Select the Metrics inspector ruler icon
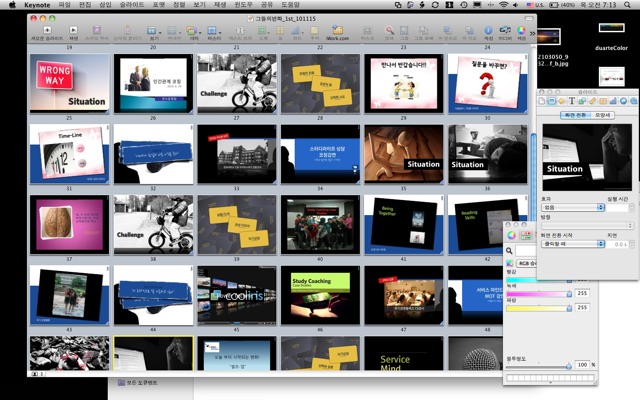This screenshot has width=640, height=400. [592, 101]
